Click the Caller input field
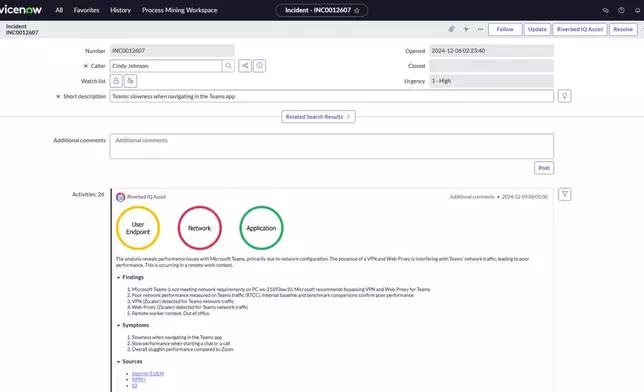This screenshot has height=392, width=644. pos(166,66)
